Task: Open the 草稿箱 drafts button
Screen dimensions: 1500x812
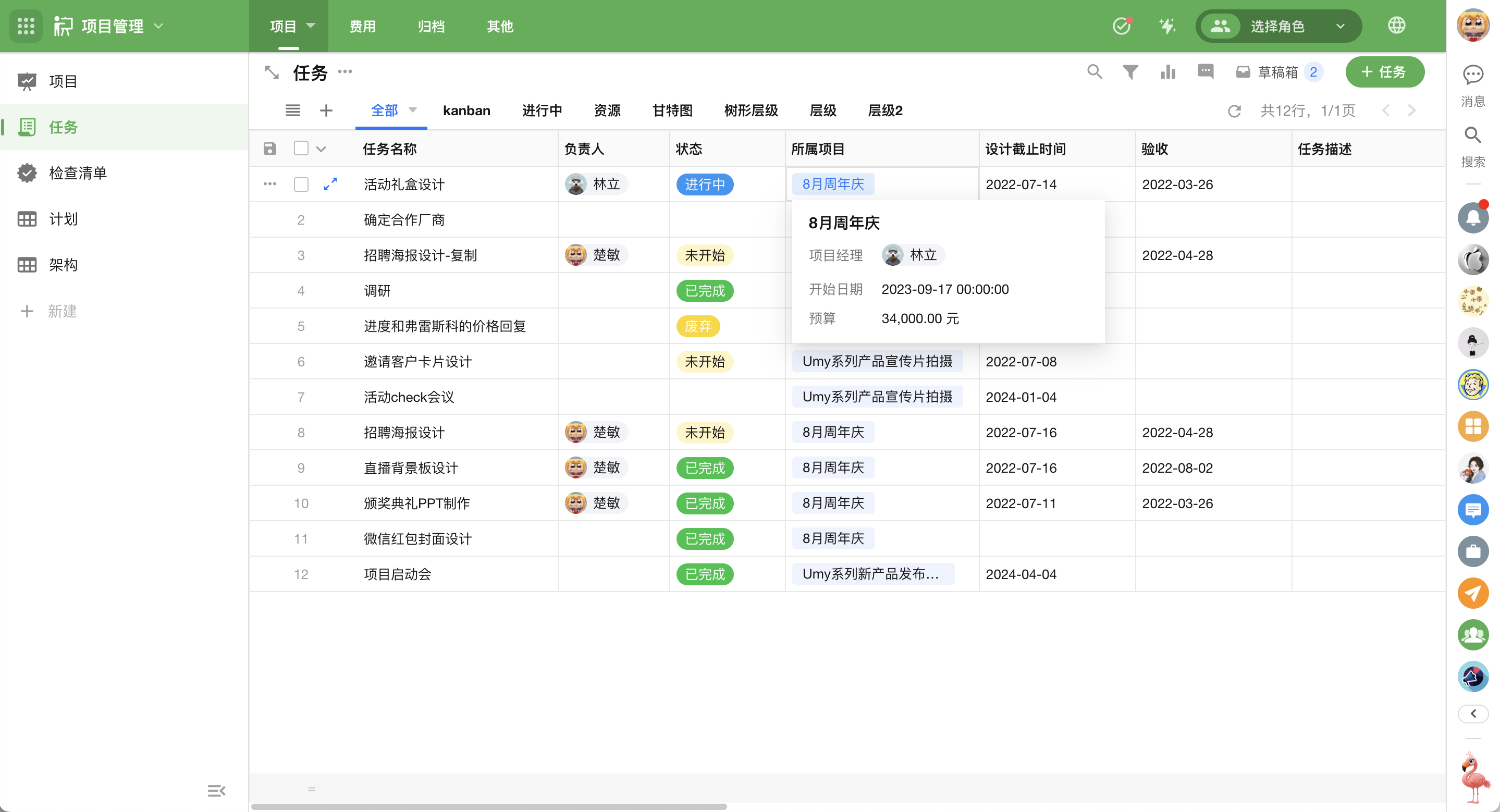Action: click(x=1277, y=72)
